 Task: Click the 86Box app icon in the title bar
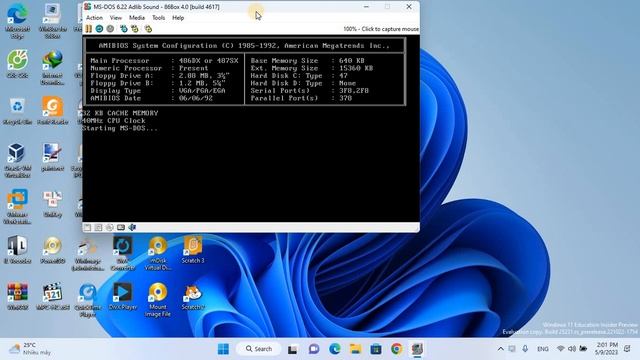pos(87,7)
